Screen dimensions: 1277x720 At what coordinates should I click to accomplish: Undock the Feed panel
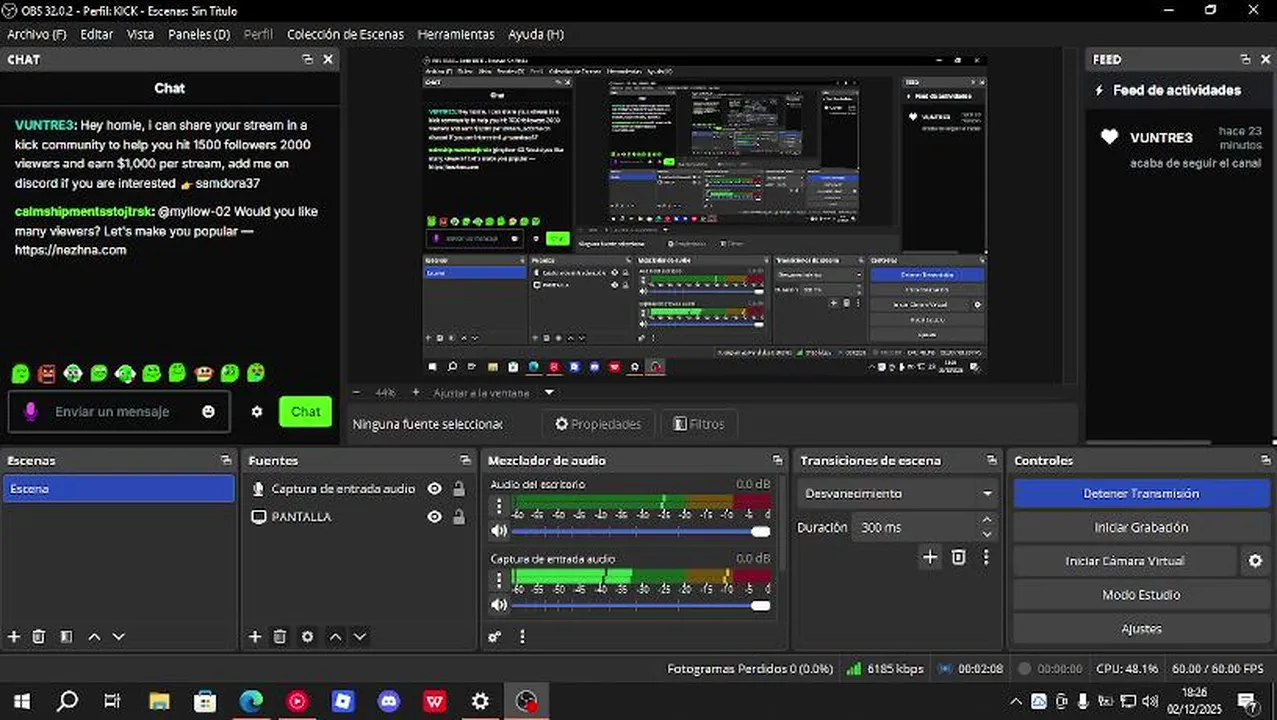click(1245, 59)
